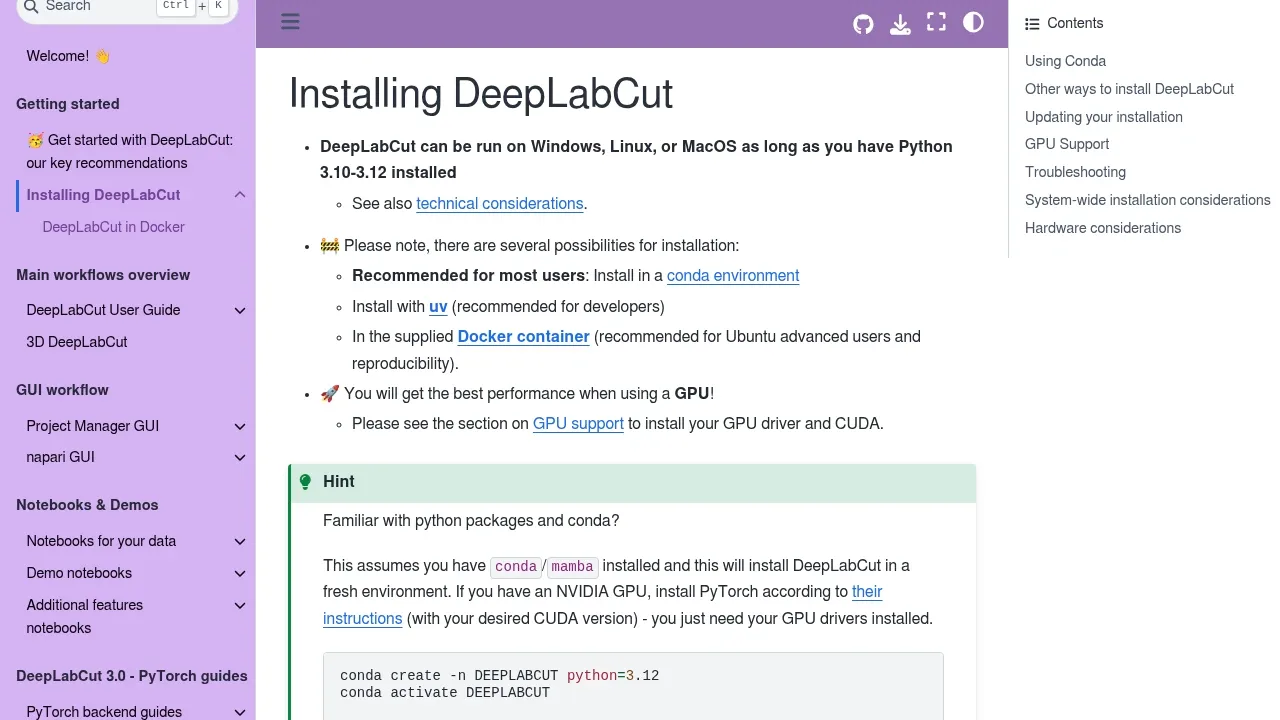Open DeepLabCut in Docker sidebar link
1280x720 pixels.
pyautogui.click(x=113, y=227)
